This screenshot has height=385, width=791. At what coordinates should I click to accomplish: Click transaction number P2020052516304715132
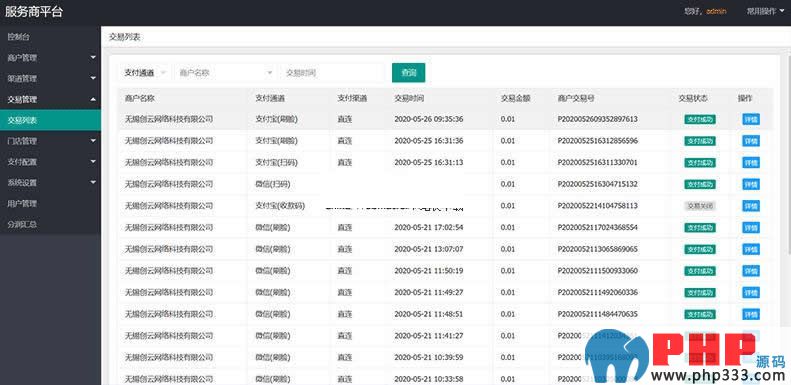coord(598,184)
